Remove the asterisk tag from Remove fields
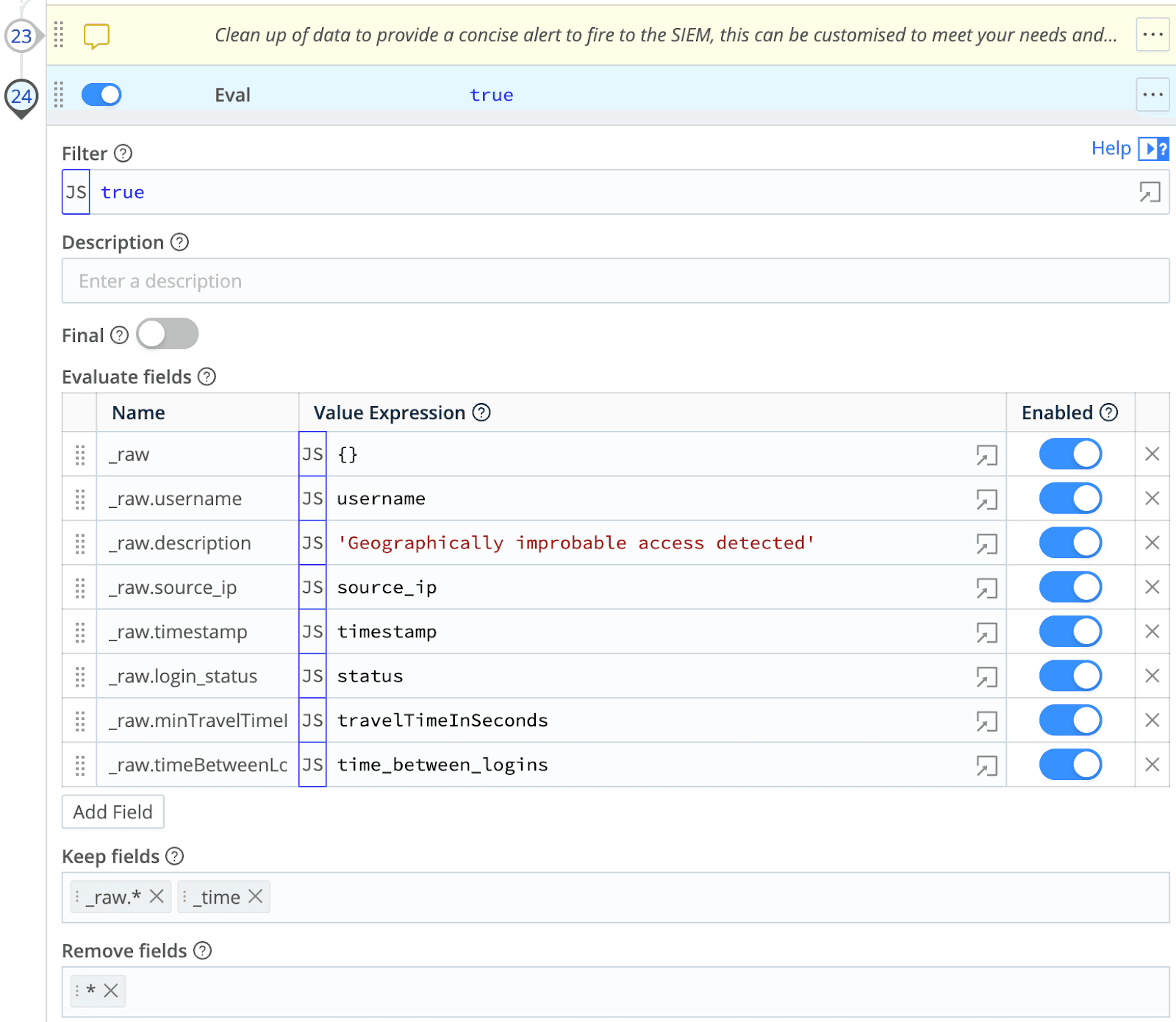The width and height of the screenshot is (1176, 1022). click(111, 990)
